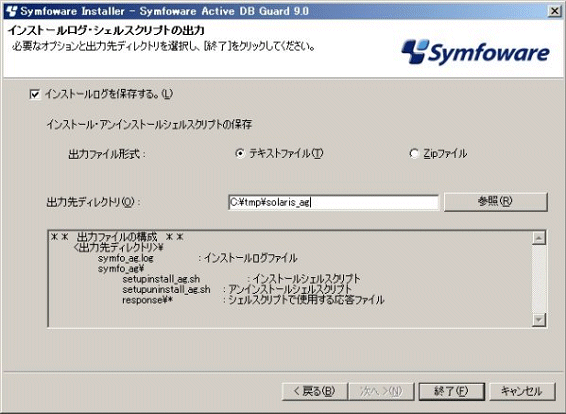Viewport: 566px width, 414px height.
Task: Select the Zipファイル radio button
Action: coord(414,154)
